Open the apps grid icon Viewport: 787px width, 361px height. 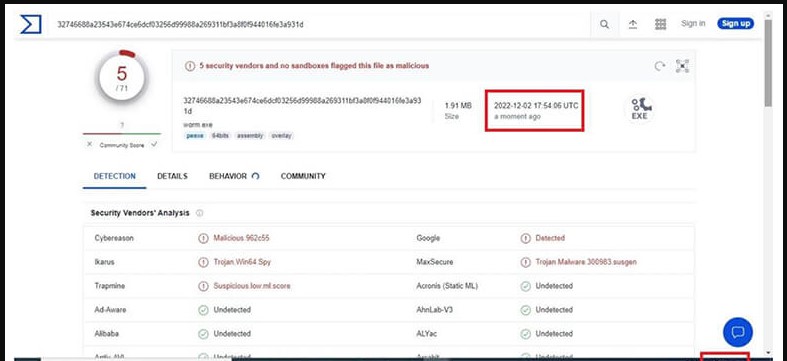click(x=661, y=24)
